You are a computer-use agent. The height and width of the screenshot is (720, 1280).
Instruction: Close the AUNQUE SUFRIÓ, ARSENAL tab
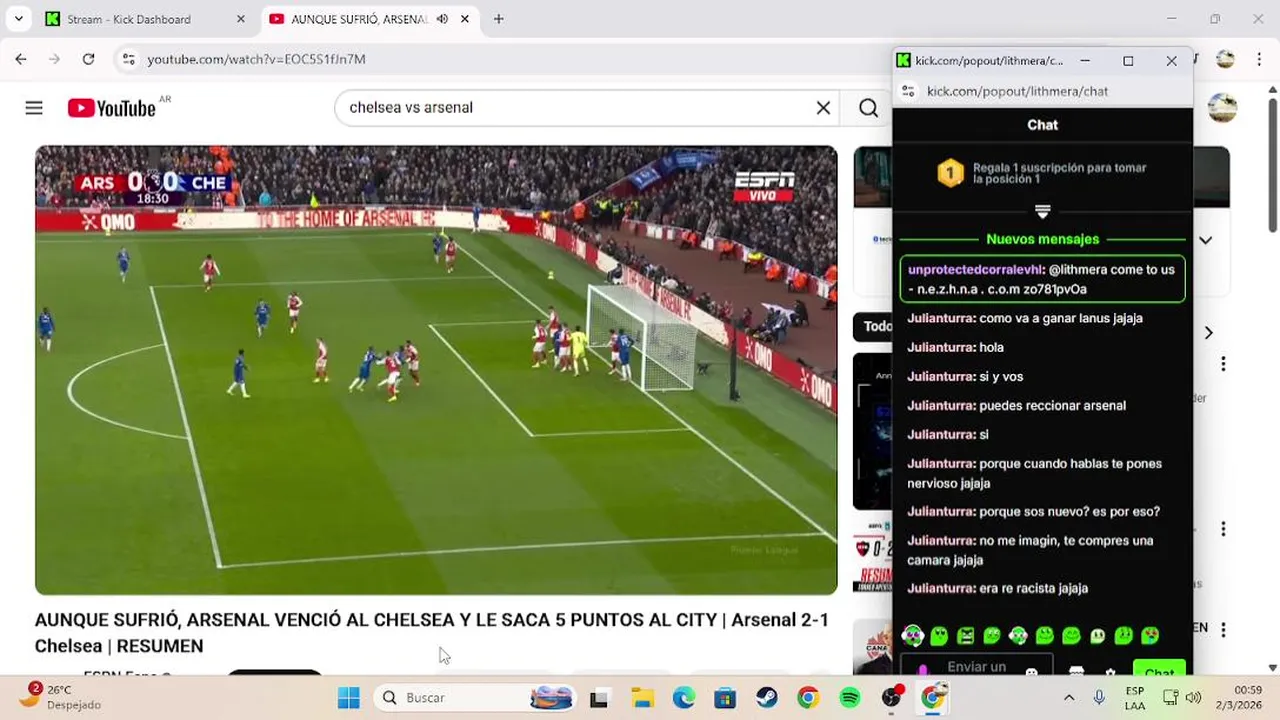pyautogui.click(x=464, y=19)
